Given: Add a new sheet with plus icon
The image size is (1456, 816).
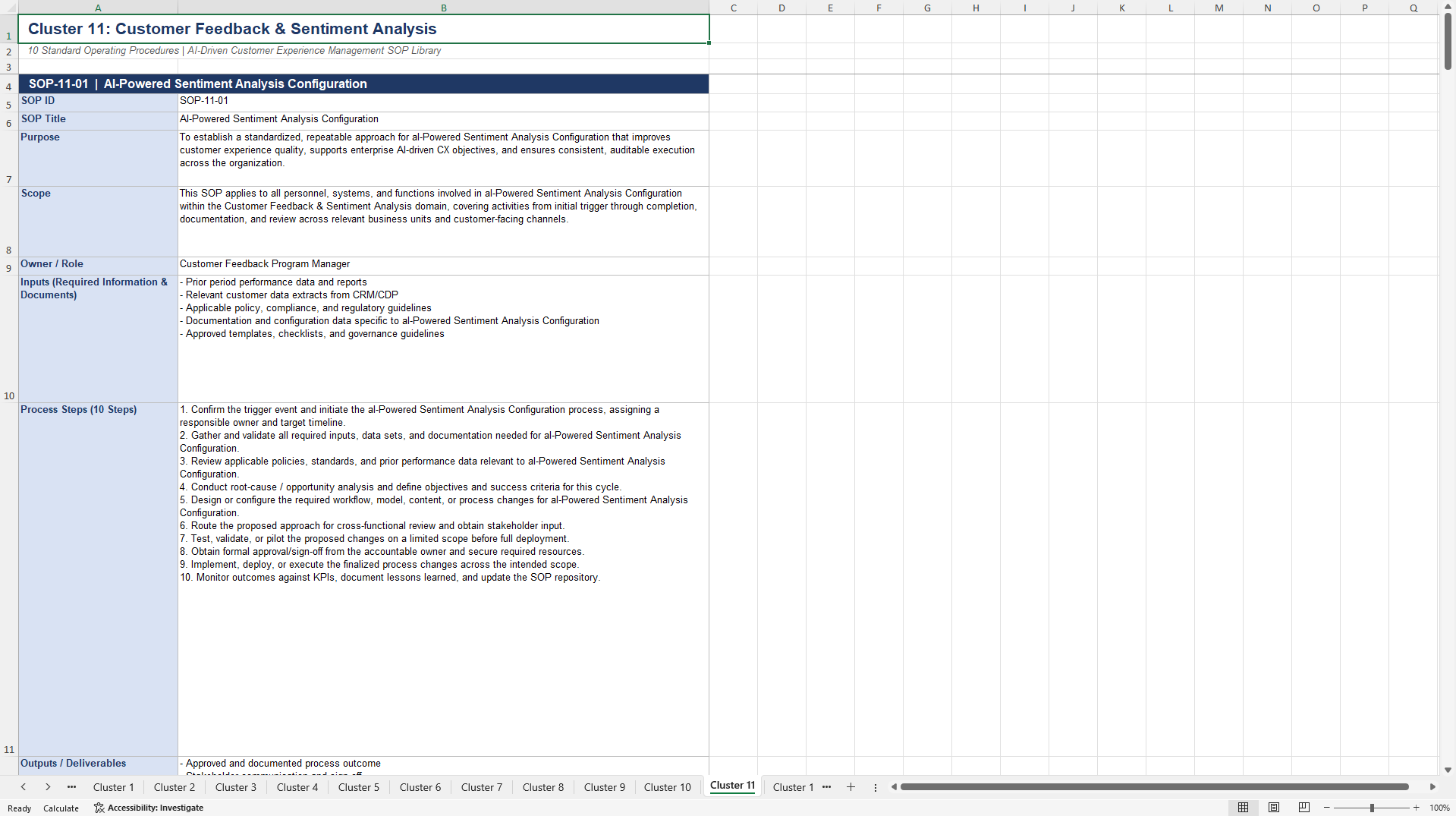Looking at the screenshot, I should 851,787.
